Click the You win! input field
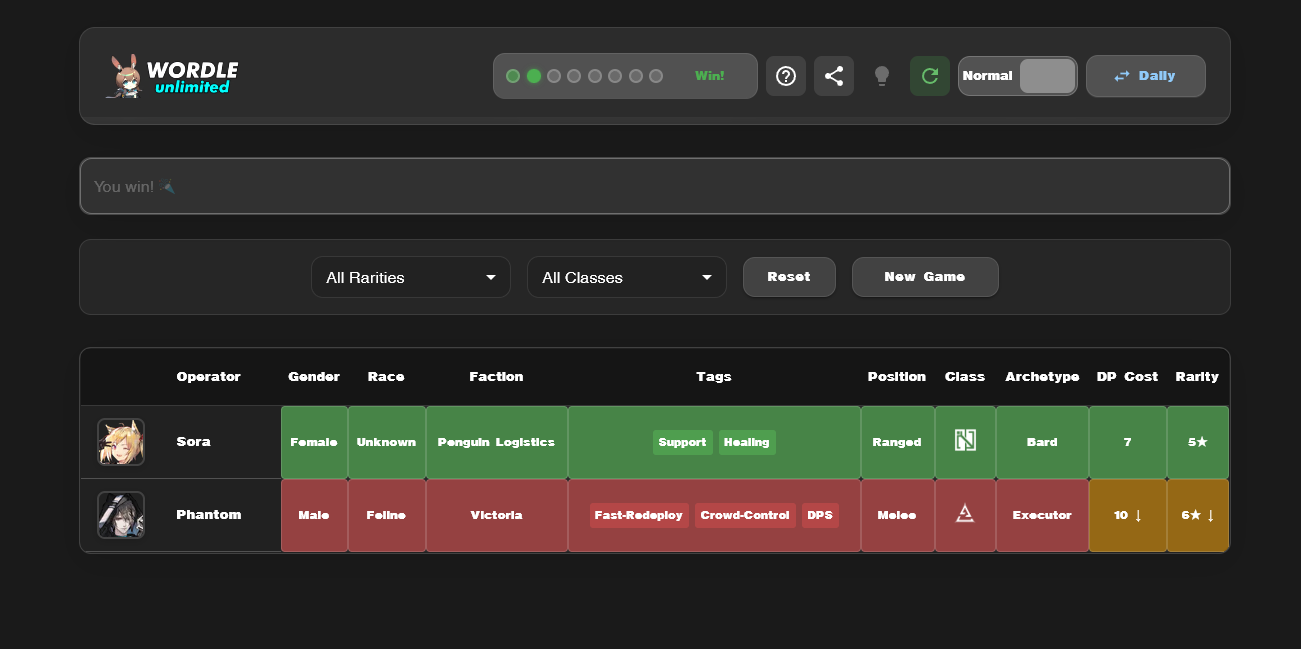Viewport: 1301px width, 649px height. [655, 186]
